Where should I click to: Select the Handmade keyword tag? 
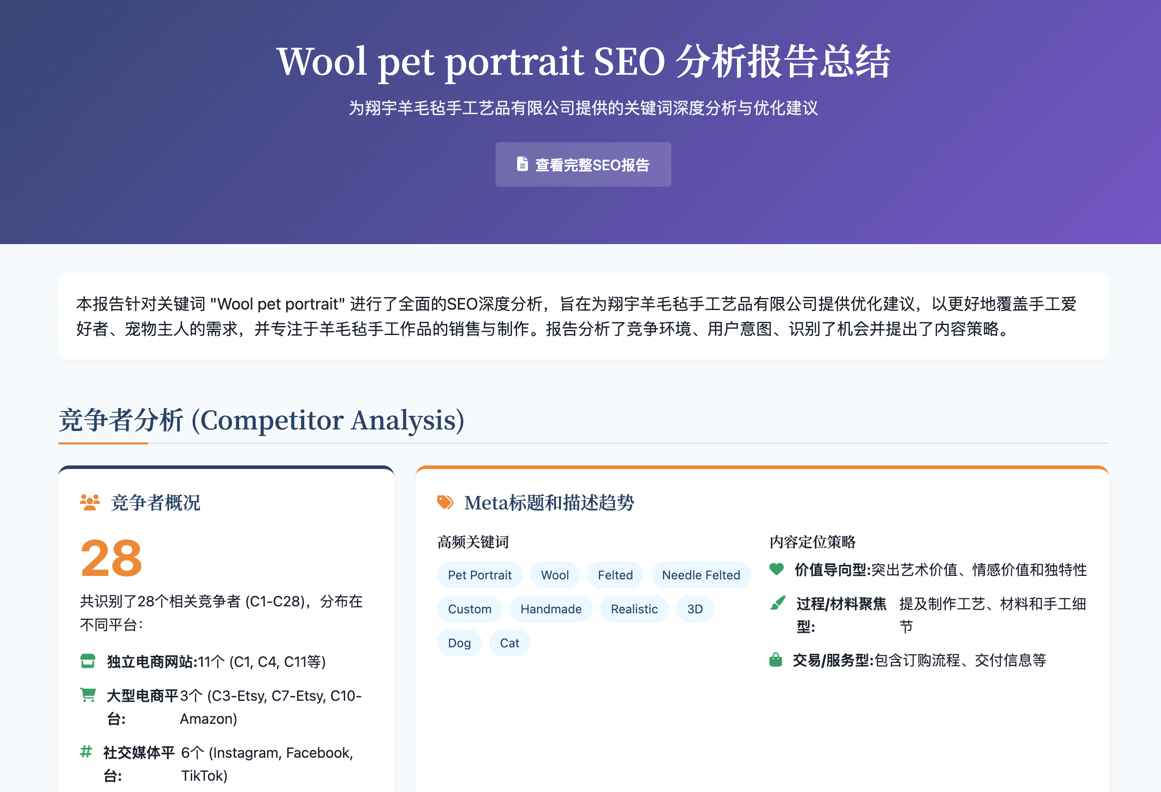pyautogui.click(x=551, y=609)
